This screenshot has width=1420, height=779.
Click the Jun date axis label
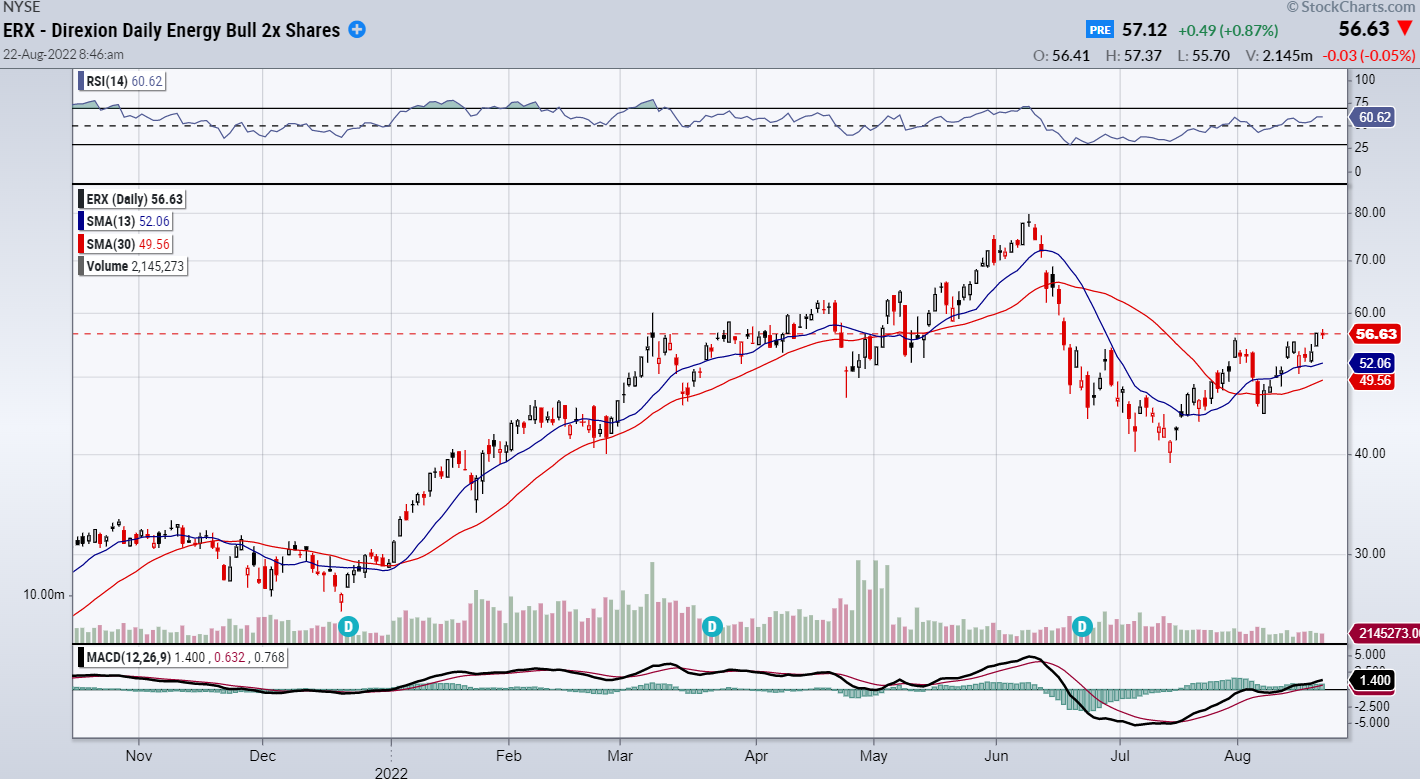pyautogui.click(x=996, y=756)
